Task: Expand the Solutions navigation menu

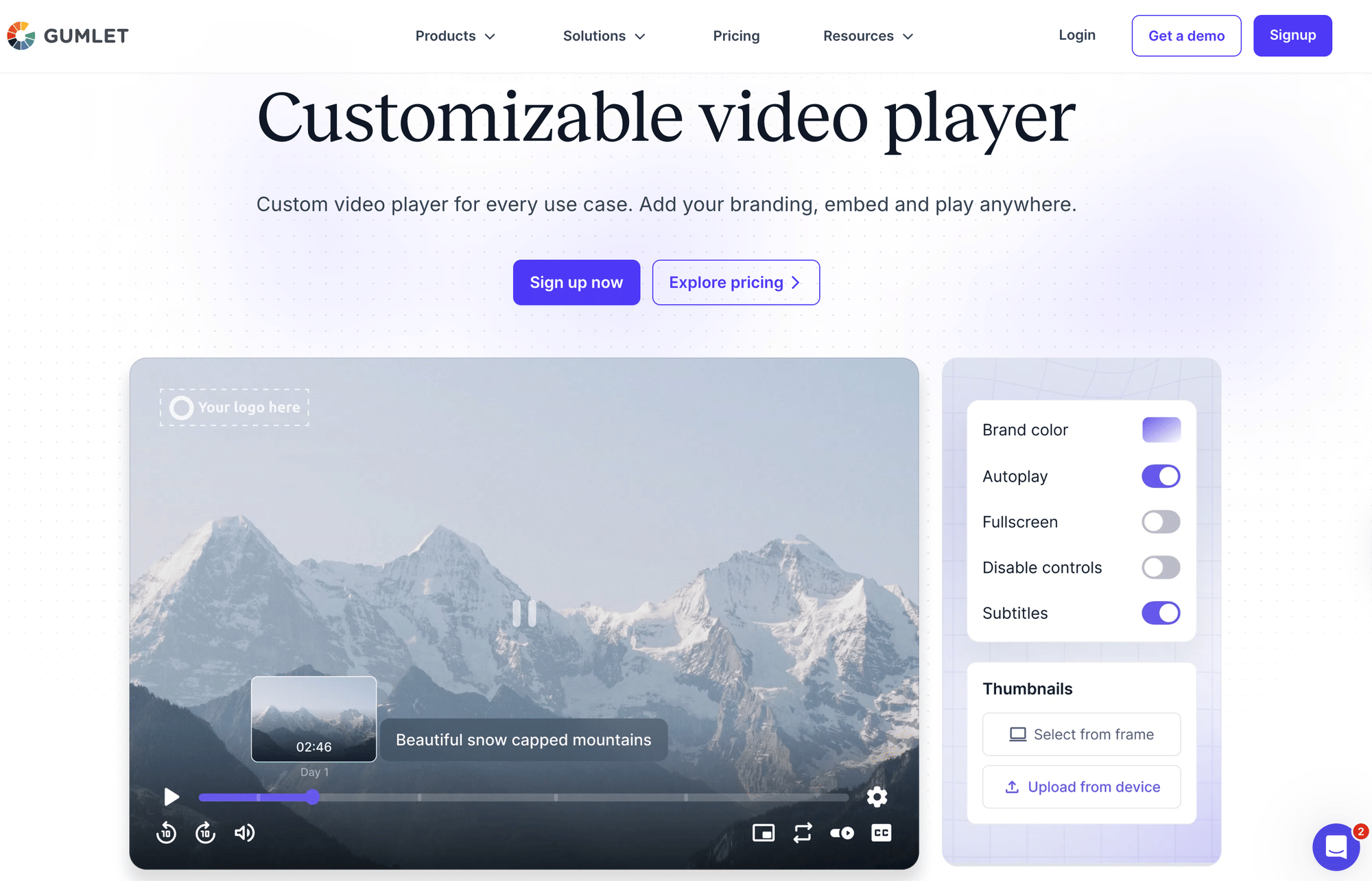Action: pos(604,36)
